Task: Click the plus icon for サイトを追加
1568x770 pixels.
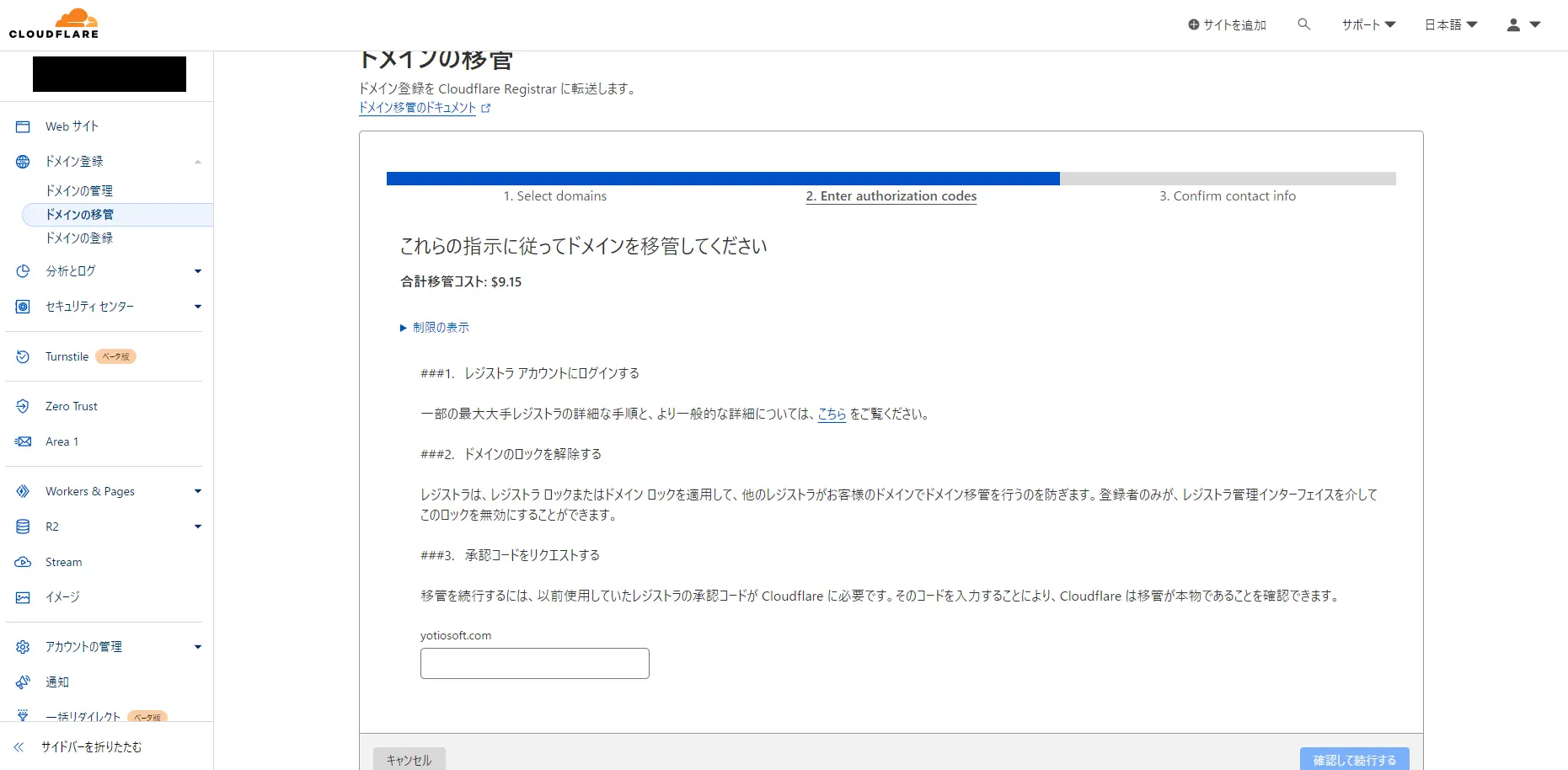Action: (x=1194, y=24)
